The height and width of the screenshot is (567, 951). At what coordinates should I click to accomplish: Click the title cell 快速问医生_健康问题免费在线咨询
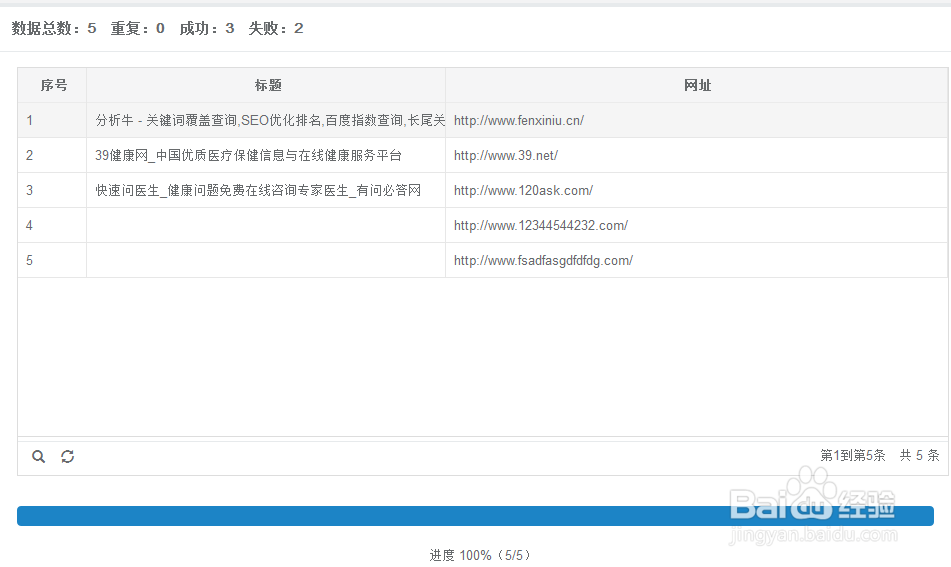(266, 191)
